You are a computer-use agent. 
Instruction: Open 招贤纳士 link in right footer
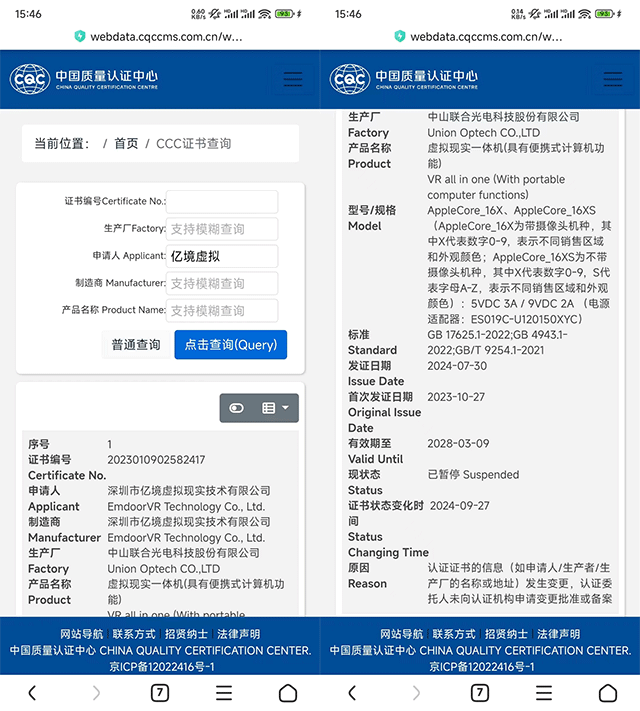pos(506,634)
